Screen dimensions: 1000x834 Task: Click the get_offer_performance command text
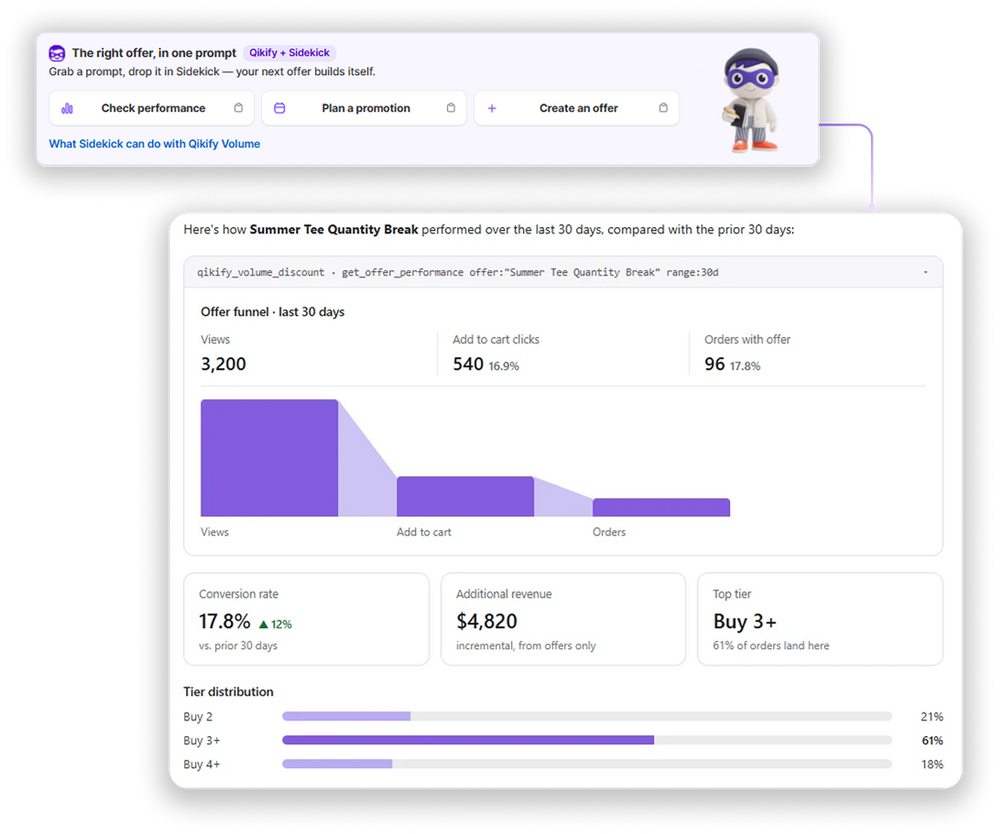pos(457,272)
